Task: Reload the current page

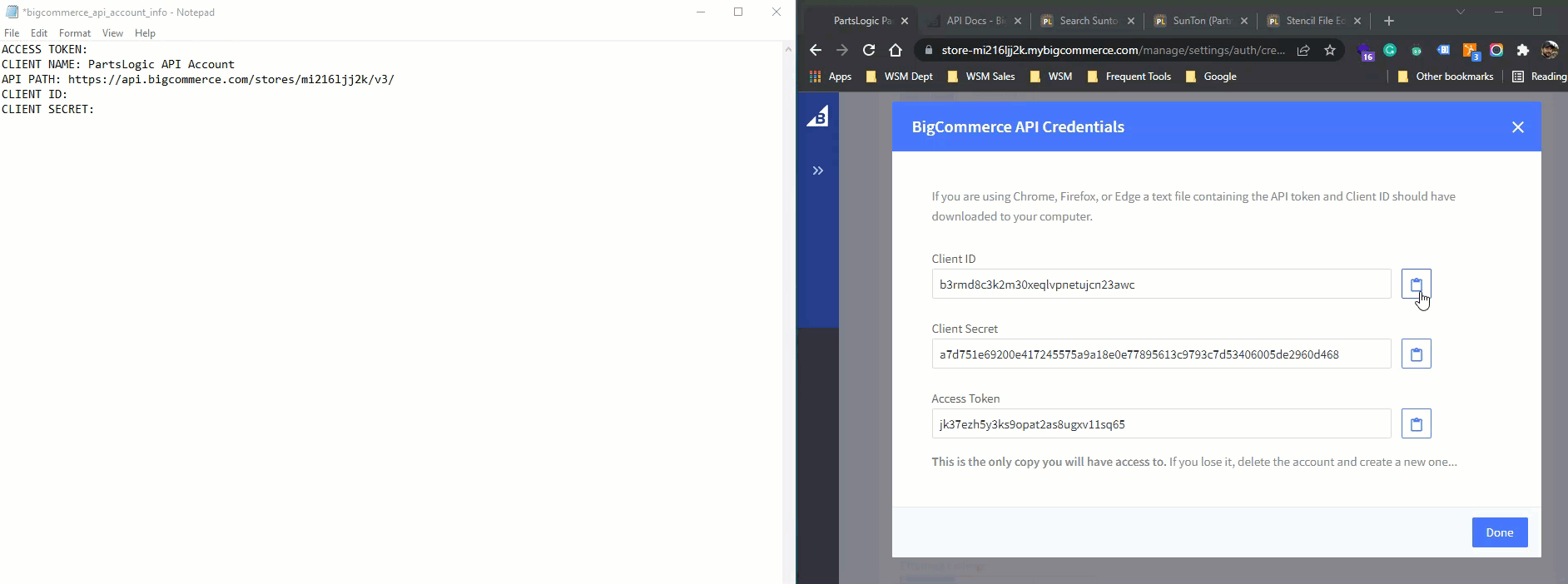Action: (868, 50)
